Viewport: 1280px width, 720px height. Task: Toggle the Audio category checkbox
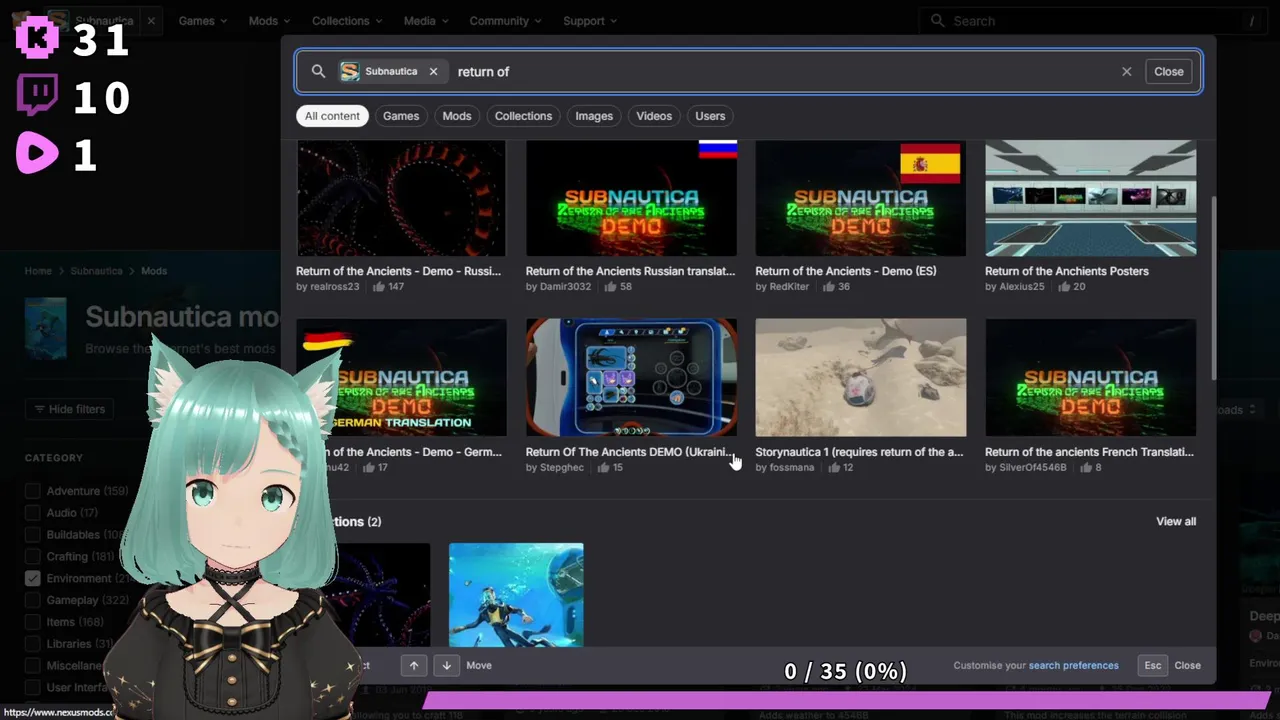point(33,513)
